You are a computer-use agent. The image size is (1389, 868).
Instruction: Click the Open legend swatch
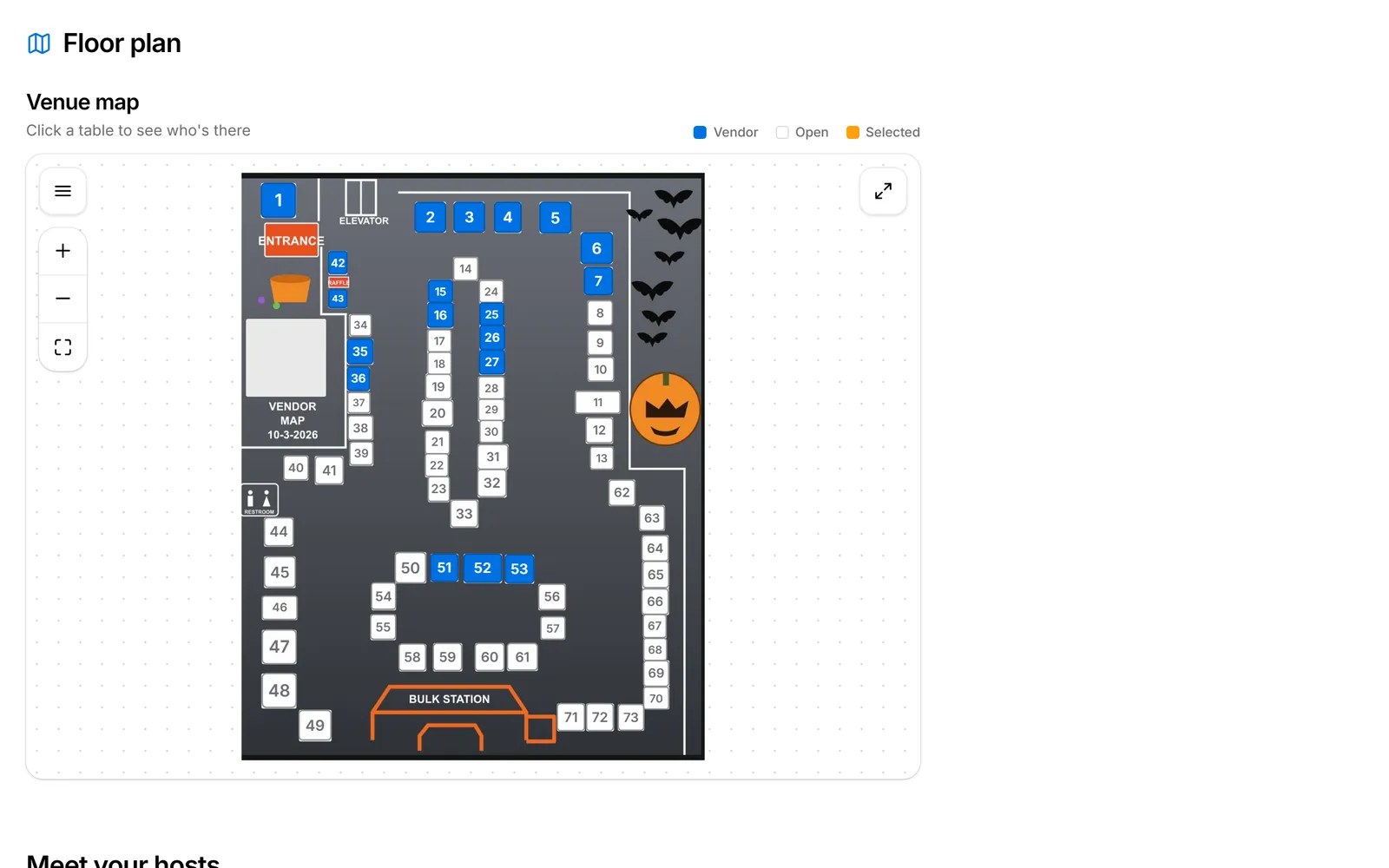tap(782, 133)
